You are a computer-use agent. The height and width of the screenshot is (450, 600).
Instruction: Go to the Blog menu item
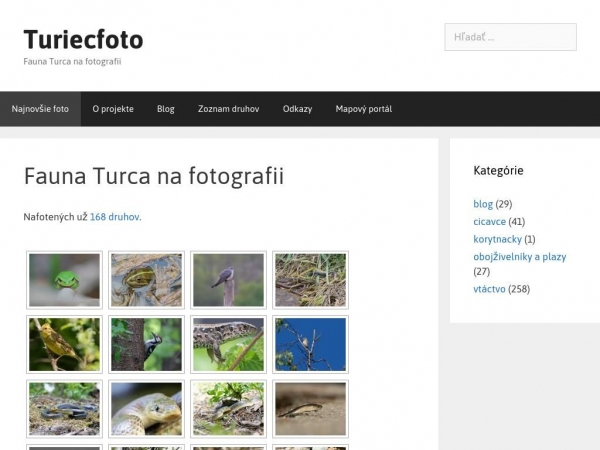coord(166,109)
